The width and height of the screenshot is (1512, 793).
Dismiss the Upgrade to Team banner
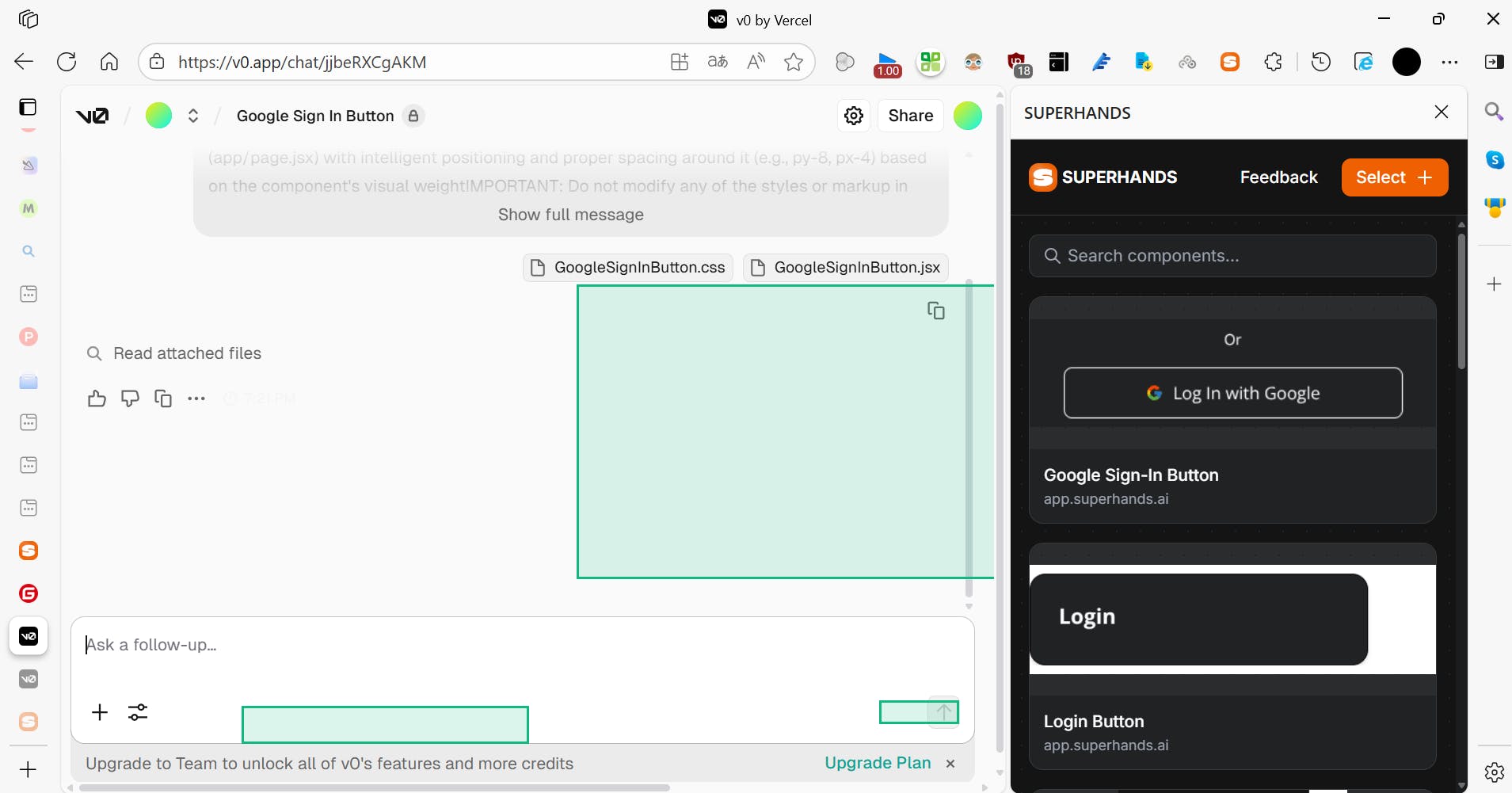point(950,764)
